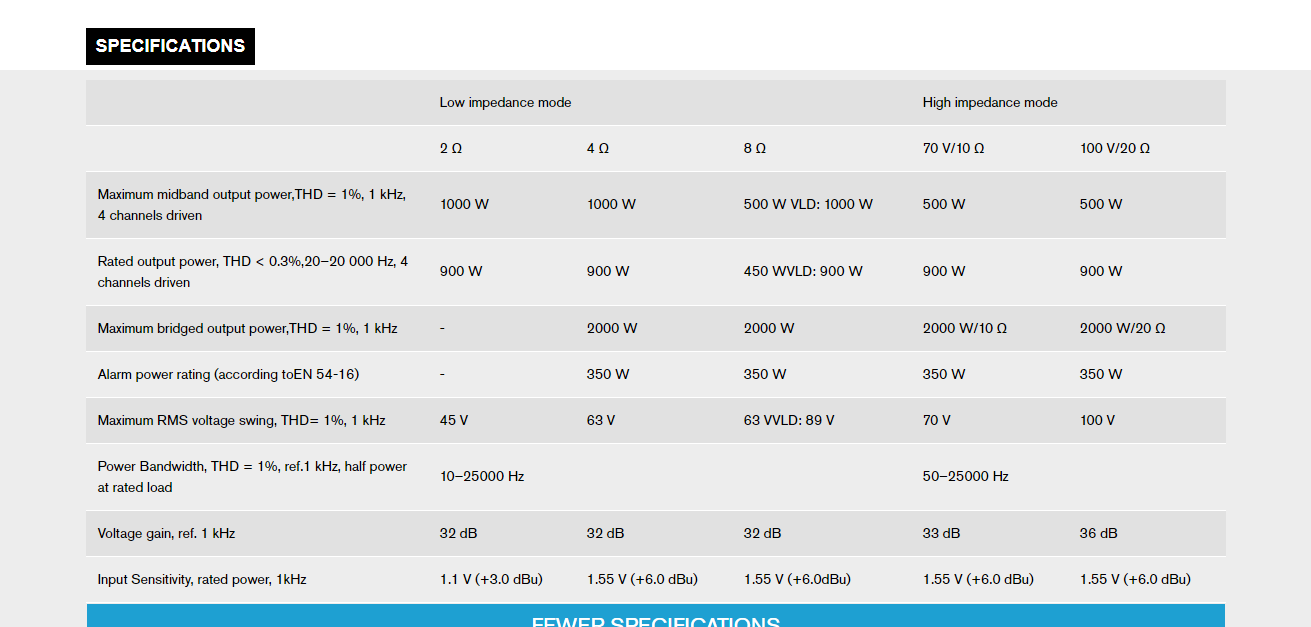Select 350 W alarm rating under 4 Ω
This screenshot has width=1311, height=627.
pos(608,375)
